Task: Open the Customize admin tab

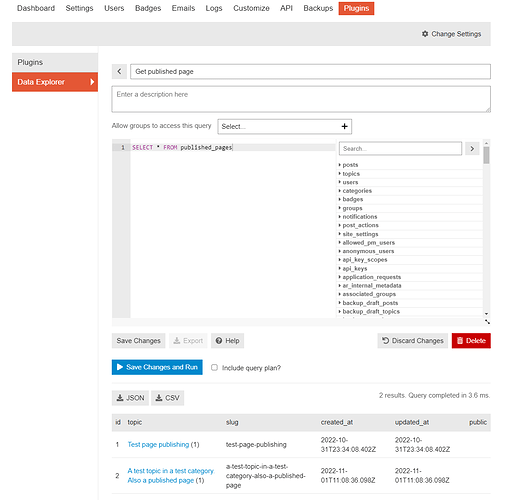Action: (x=251, y=8)
